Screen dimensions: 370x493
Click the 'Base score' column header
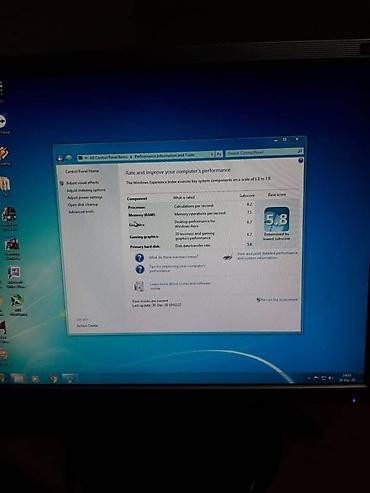pos(277,194)
